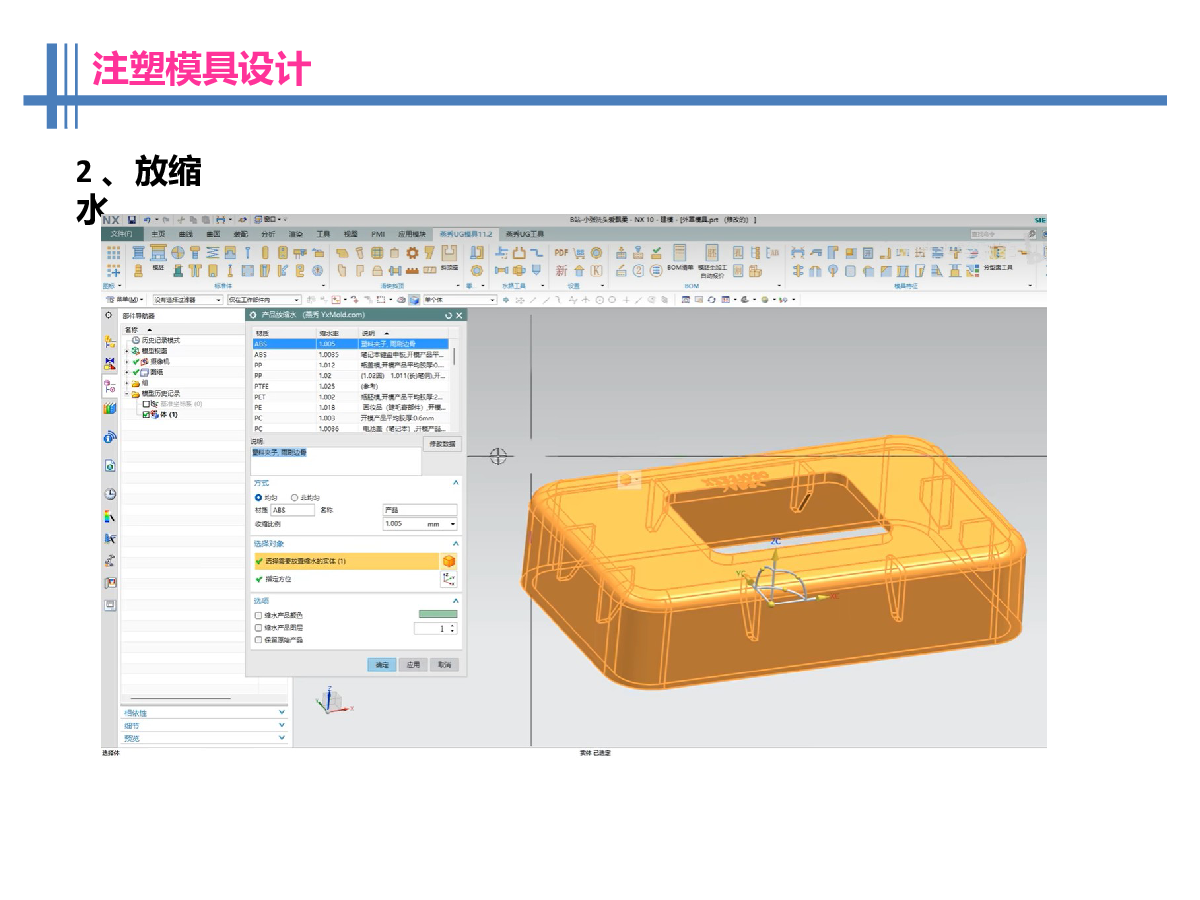Click the specify orientation CSYS icon
Image resolution: width=1200 pixels, height=900 pixels.
(x=449, y=579)
